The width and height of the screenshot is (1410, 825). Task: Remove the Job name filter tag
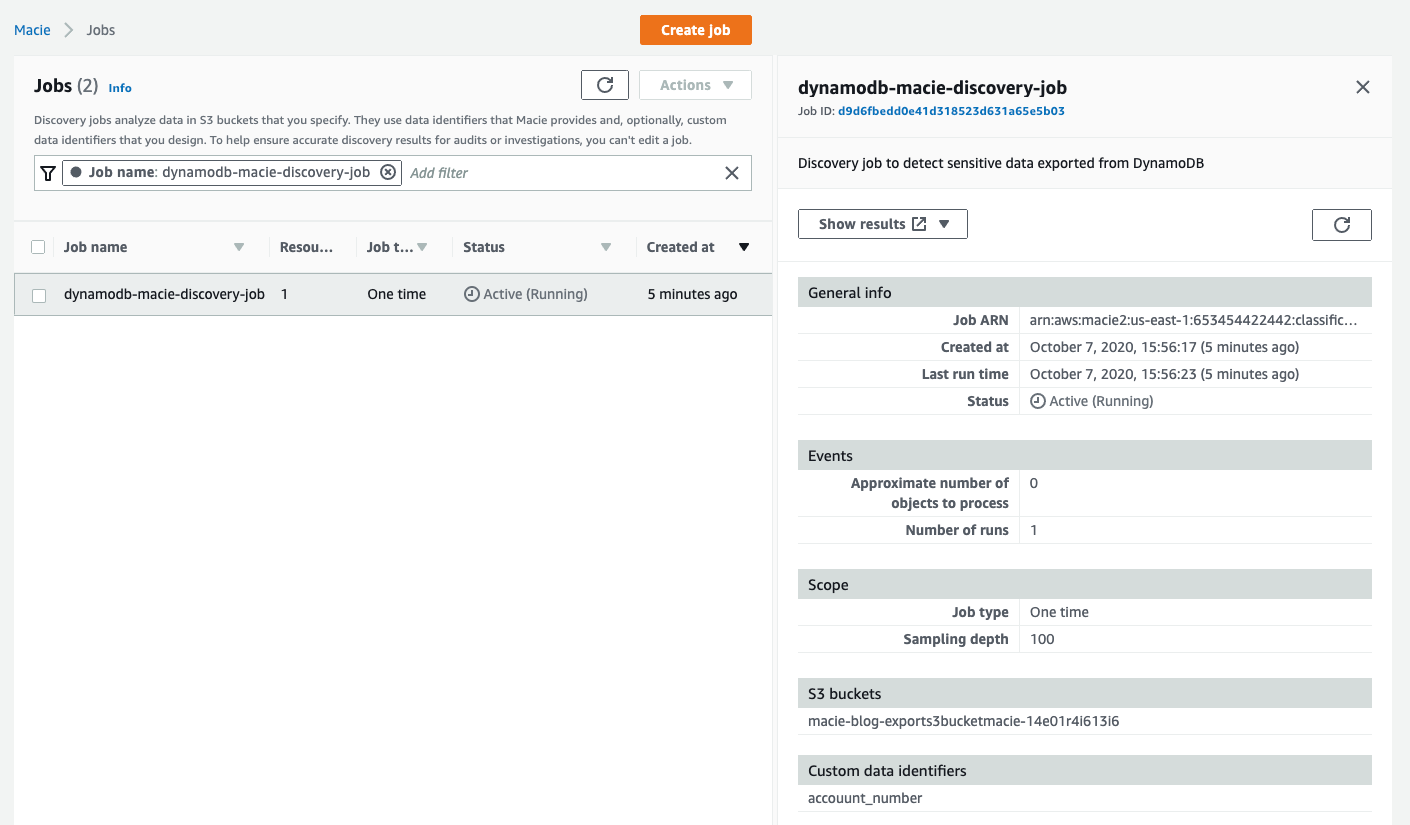click(x=388, y=172)
